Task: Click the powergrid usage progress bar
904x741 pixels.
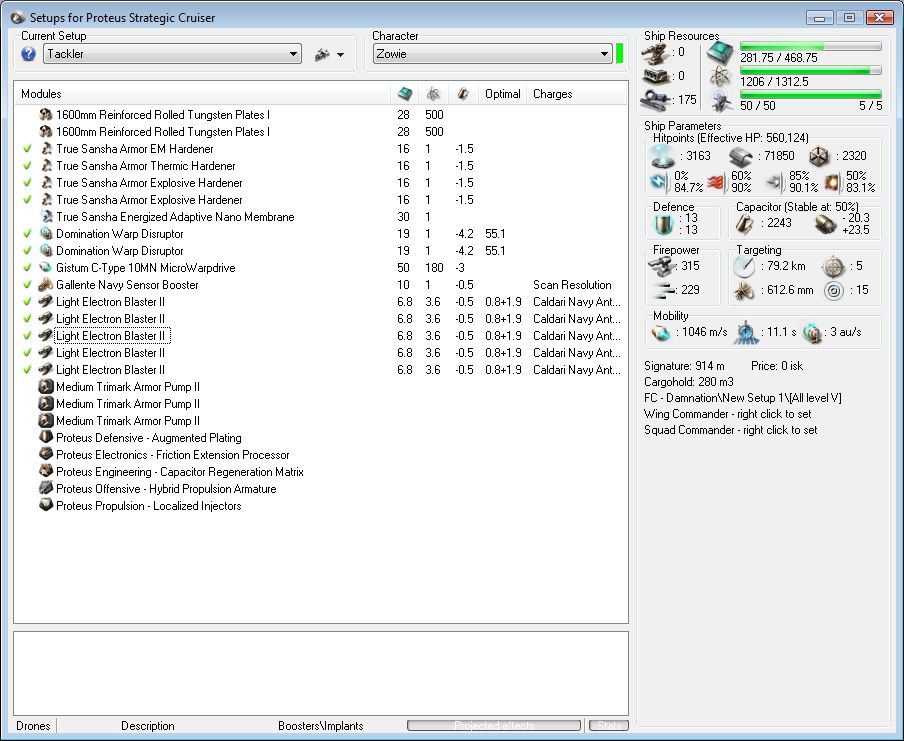Action: [x=811, y=70]
